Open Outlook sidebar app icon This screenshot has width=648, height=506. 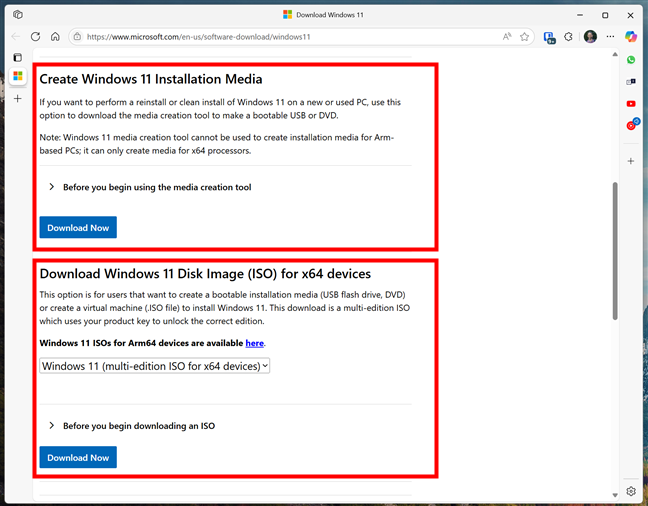[631, 82]
